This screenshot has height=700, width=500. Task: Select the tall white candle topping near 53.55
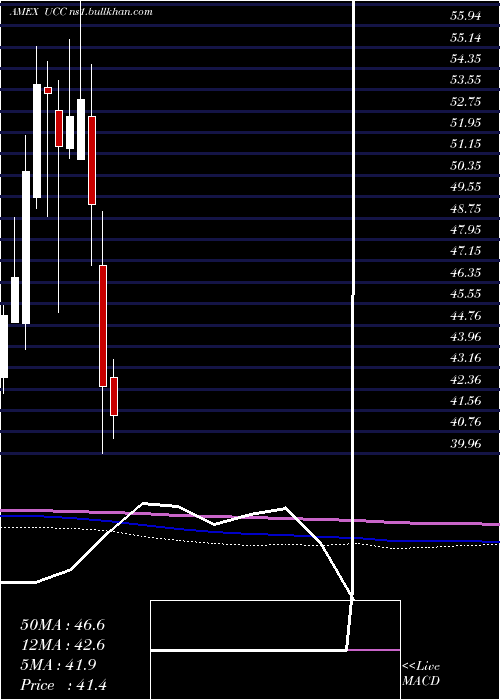pos(37,141)
